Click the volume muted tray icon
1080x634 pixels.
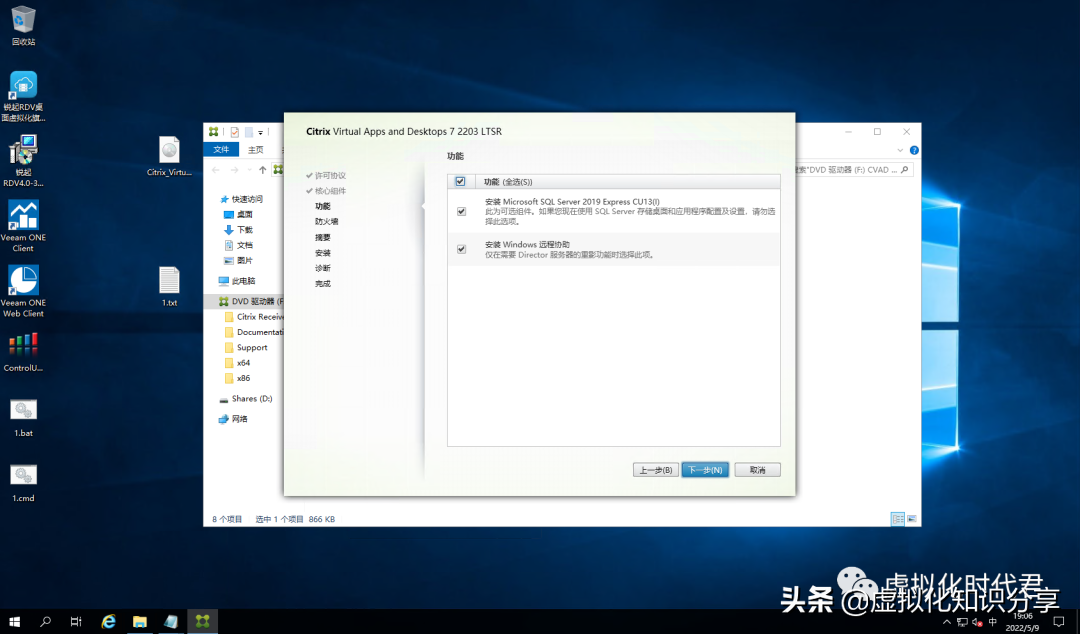(x=977, y=622)
